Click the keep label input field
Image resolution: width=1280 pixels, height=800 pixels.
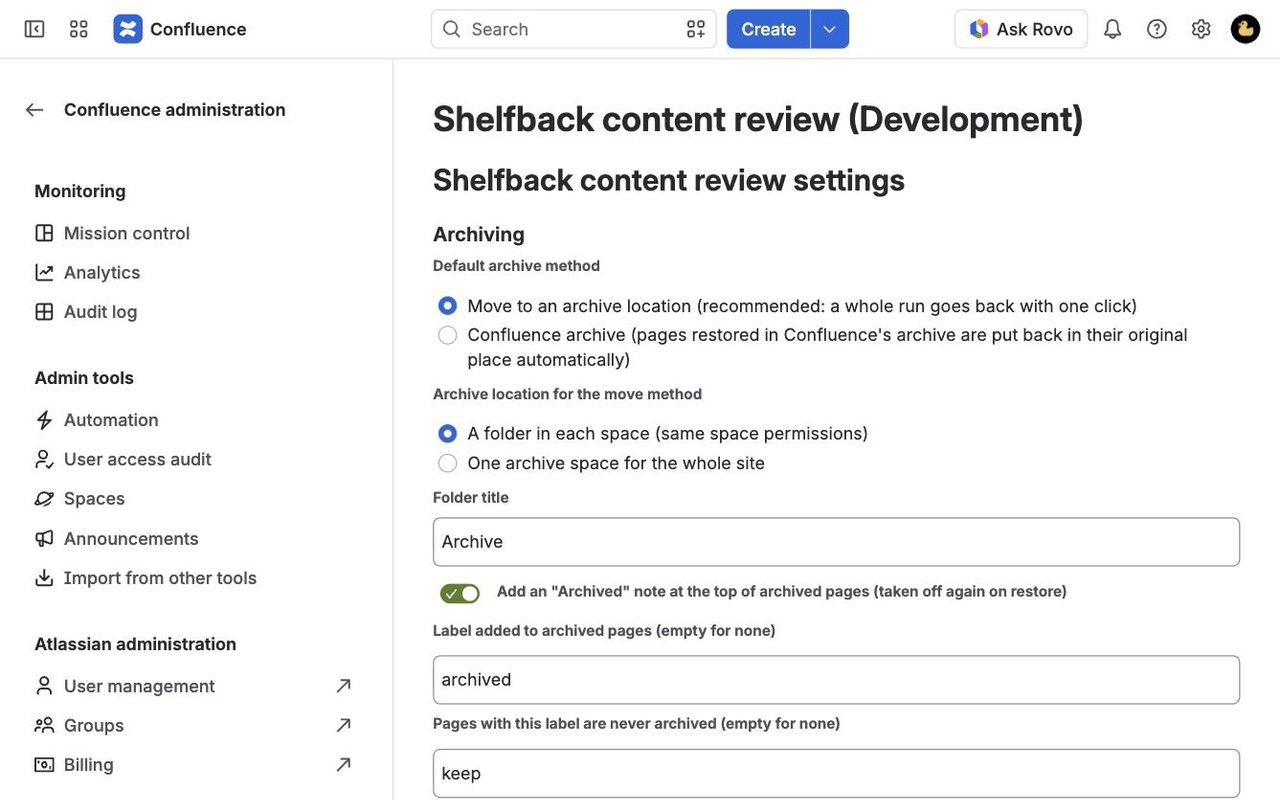[836, 774]
